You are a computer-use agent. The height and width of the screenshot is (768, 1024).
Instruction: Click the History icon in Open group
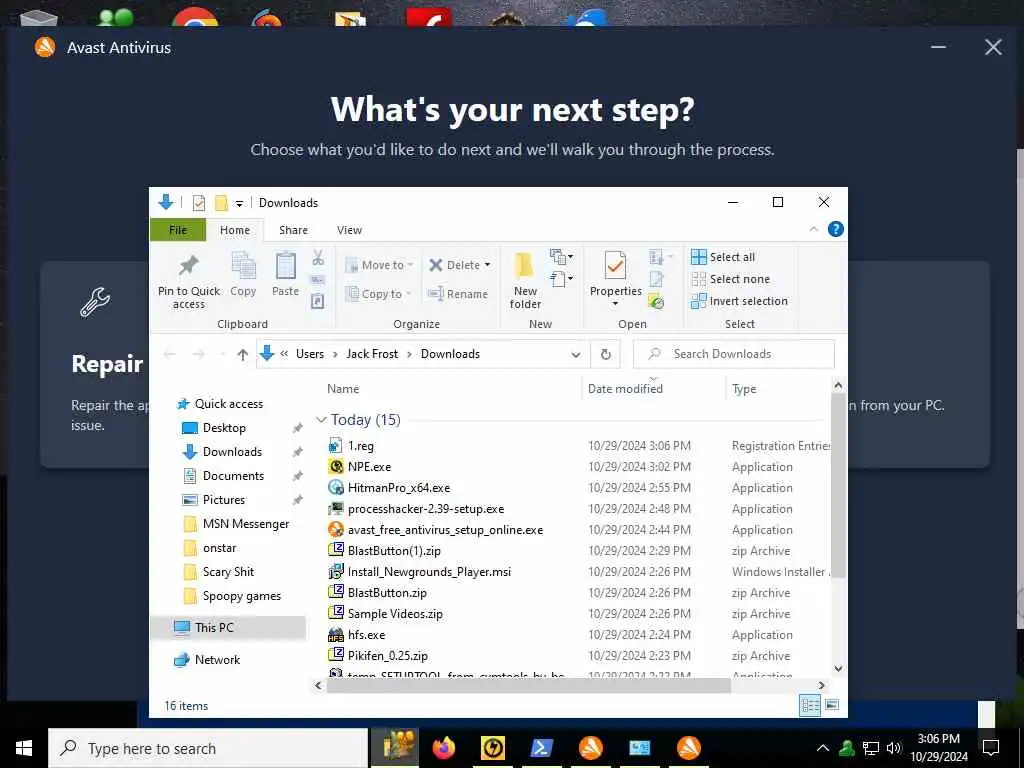656,301
